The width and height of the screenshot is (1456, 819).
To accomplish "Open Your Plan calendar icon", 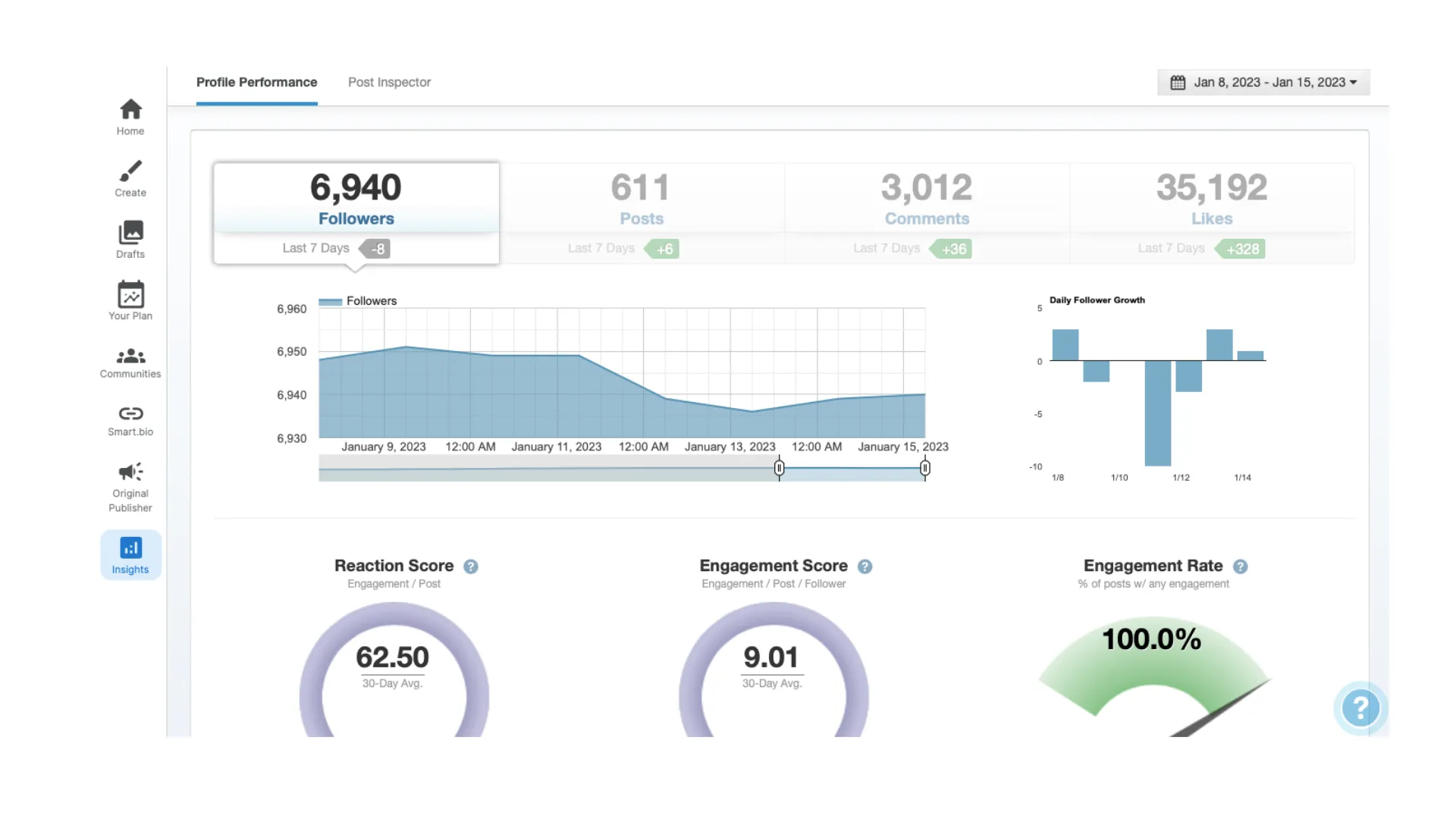I will (x=130, y=294).
